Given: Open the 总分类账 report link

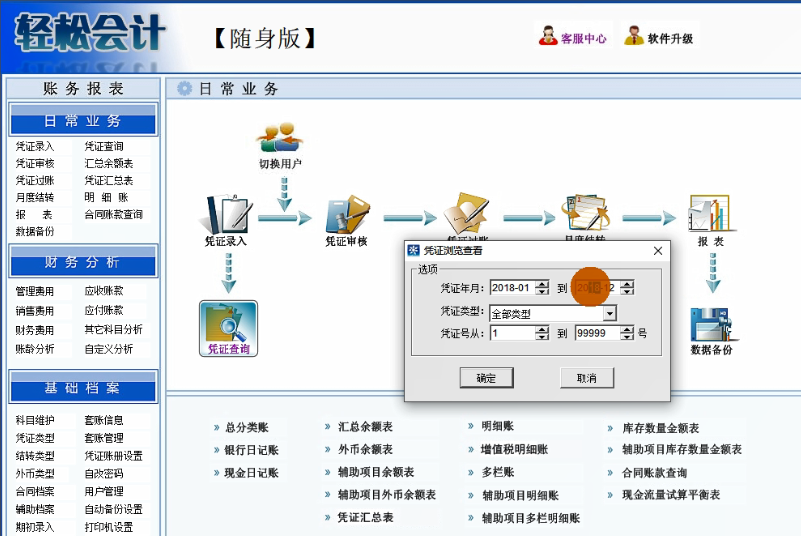Looking at the screenshot, I should point(247,427).
